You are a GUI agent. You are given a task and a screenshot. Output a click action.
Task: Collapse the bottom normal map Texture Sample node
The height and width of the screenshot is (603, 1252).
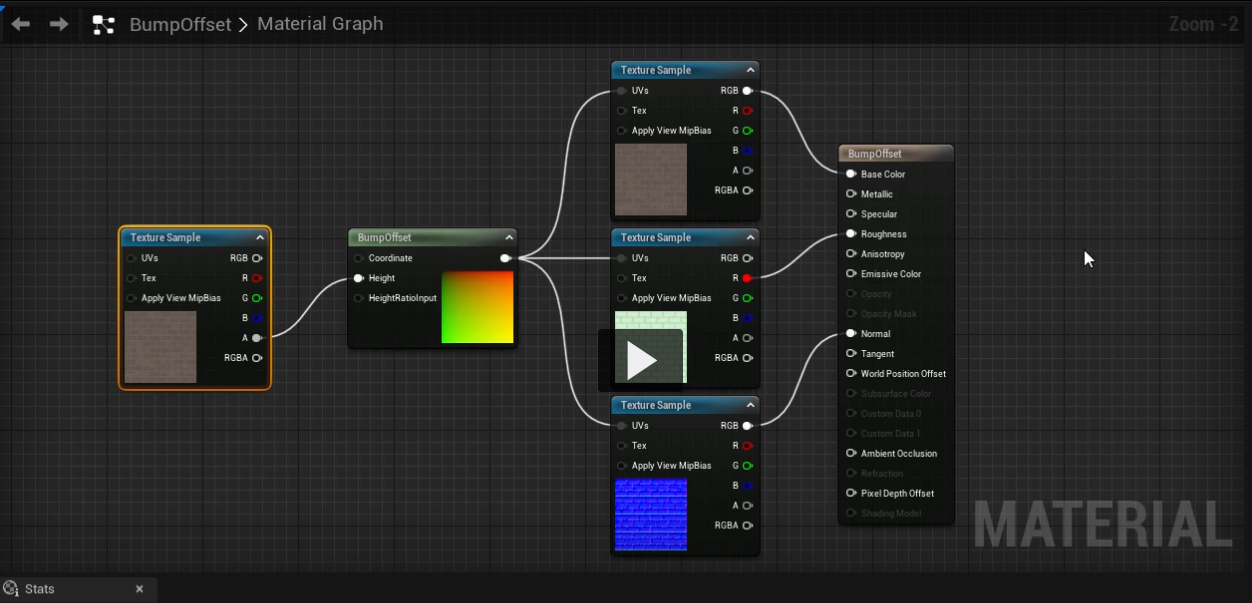coord(750,405)
